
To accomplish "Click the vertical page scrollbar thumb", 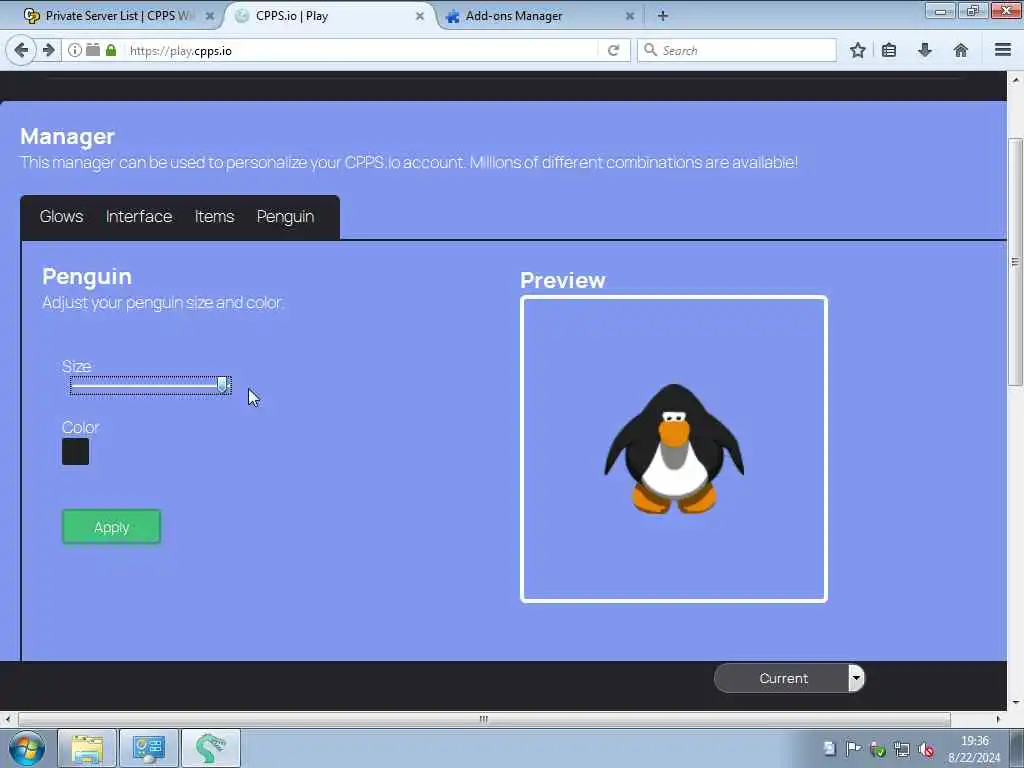I will (x=1015, y=261).
